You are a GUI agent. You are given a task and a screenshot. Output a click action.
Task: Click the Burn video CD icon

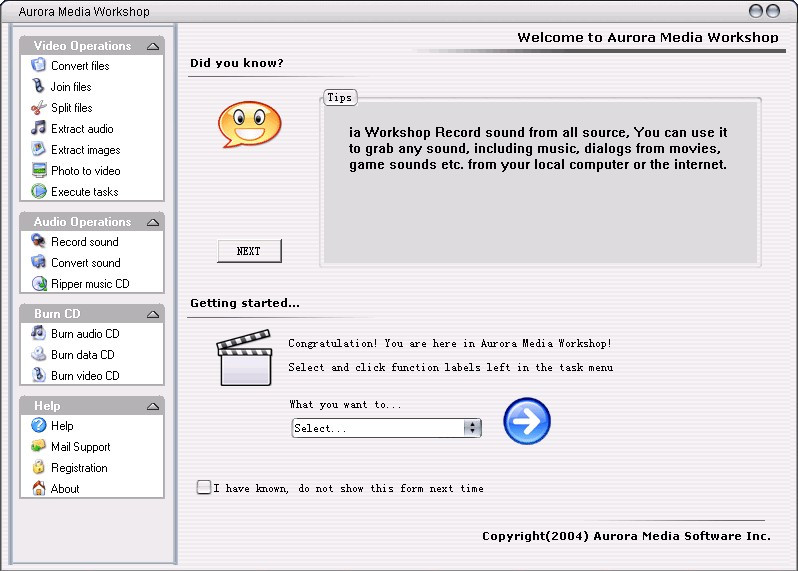[x=38, y=375]
